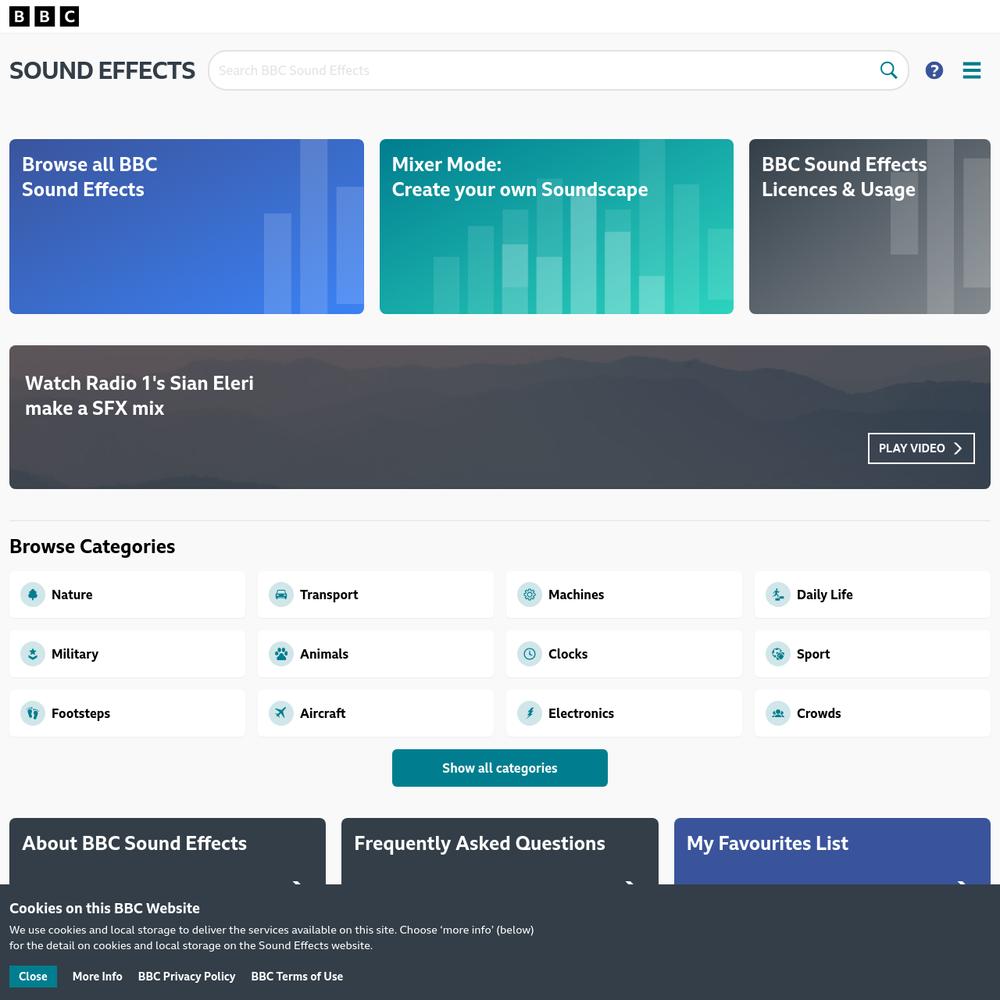Select the Crowds category label
1000x1000 pixels.
coord(819,713)
